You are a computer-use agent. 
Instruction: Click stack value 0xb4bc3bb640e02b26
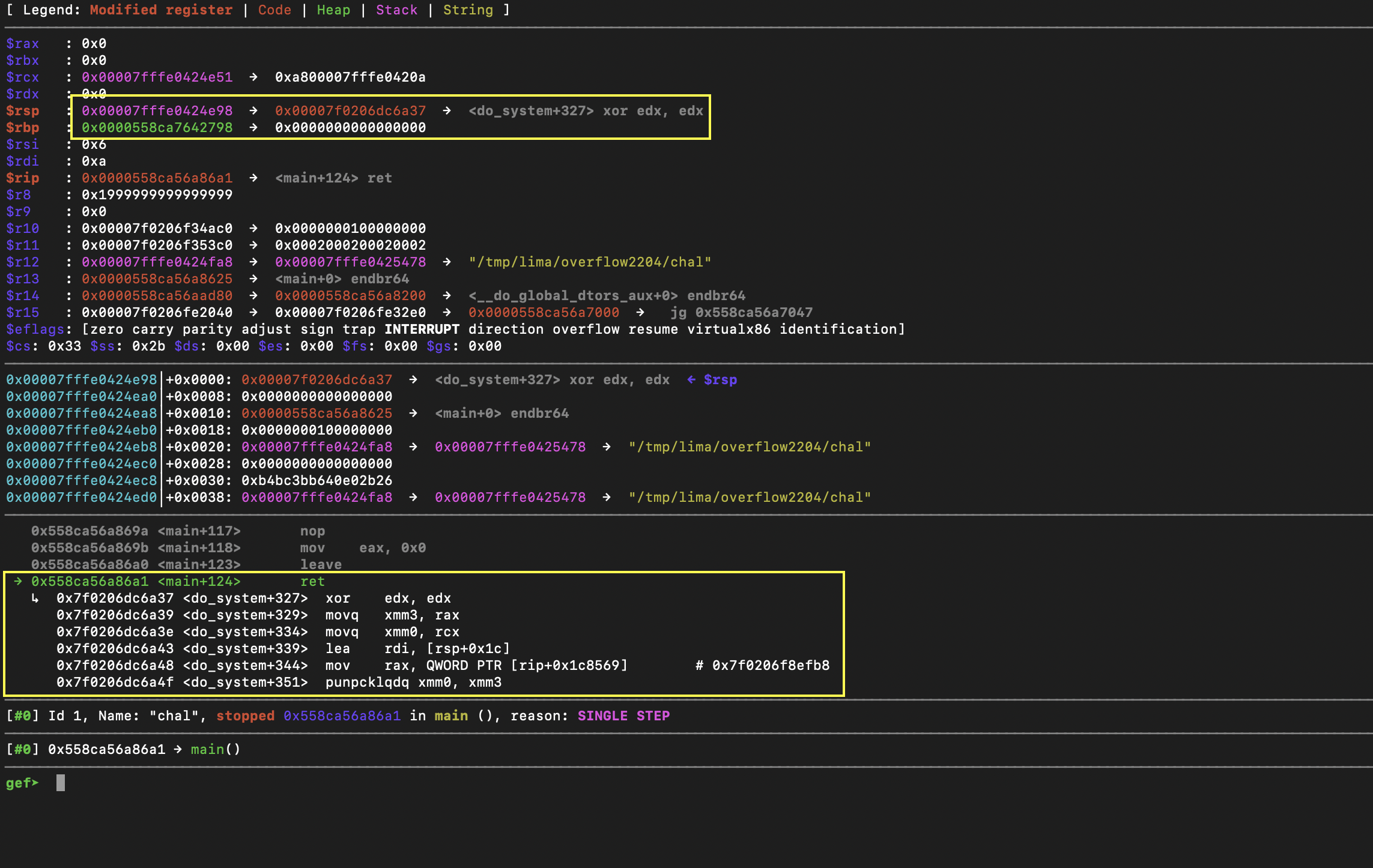pyautogui.click(x=317, y=481)
